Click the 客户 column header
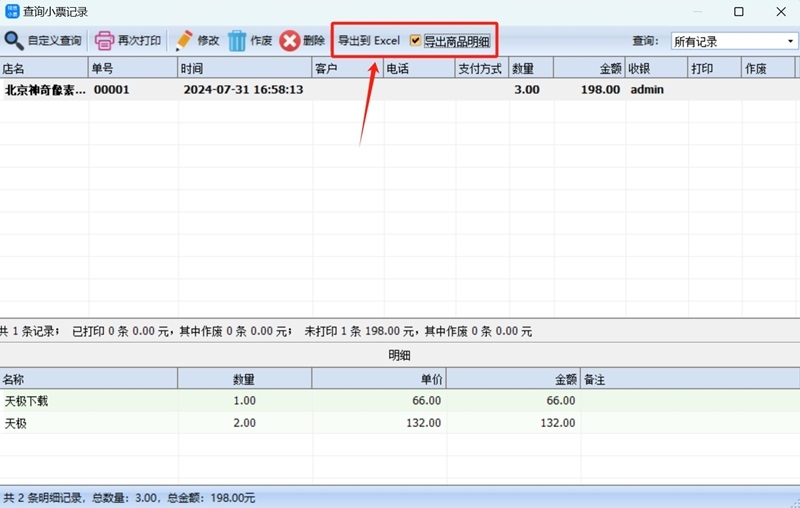The width and height of the screenshot is (800, 508). (x=347, y=68)
